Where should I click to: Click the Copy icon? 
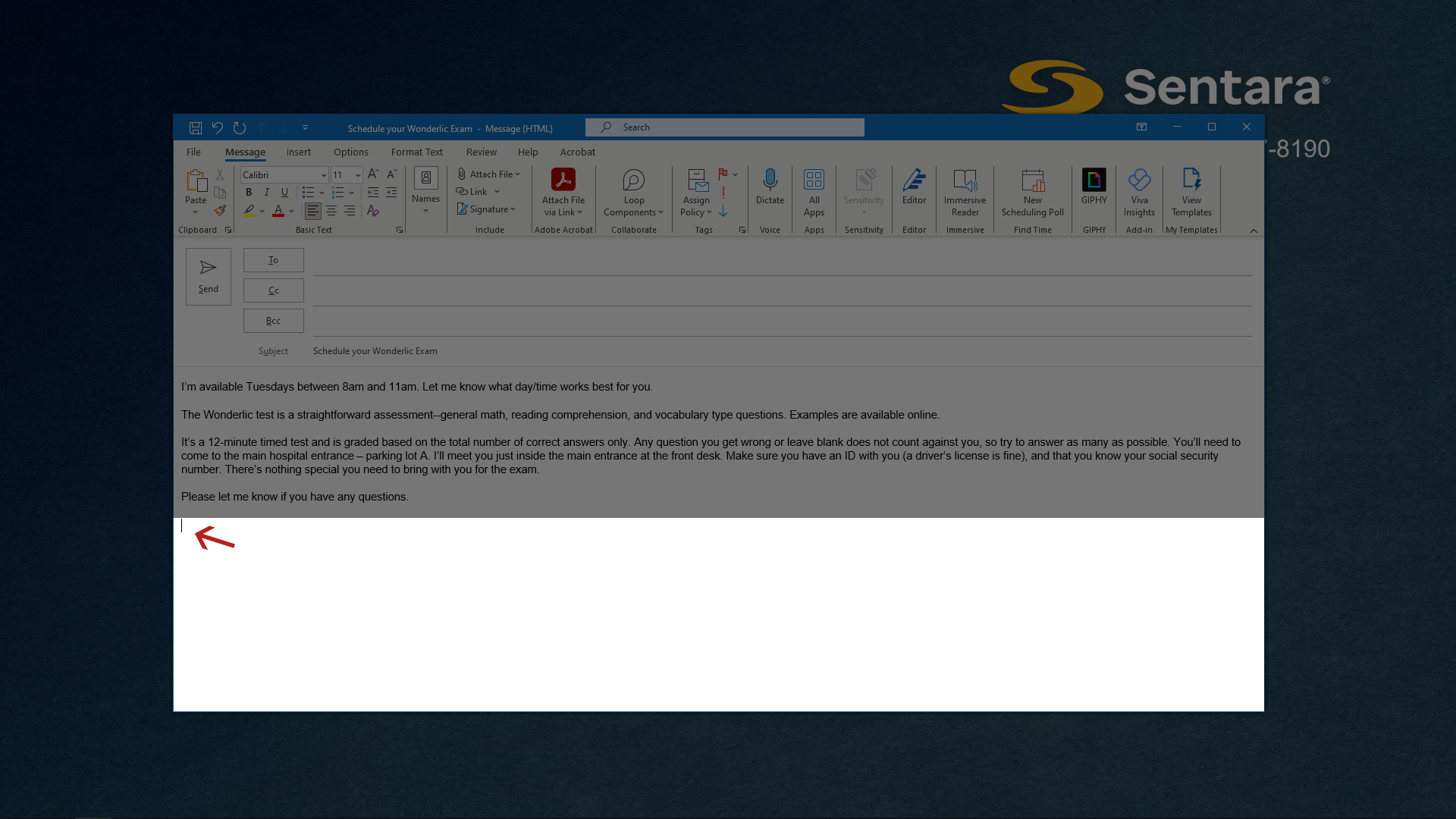click(220, 193)
